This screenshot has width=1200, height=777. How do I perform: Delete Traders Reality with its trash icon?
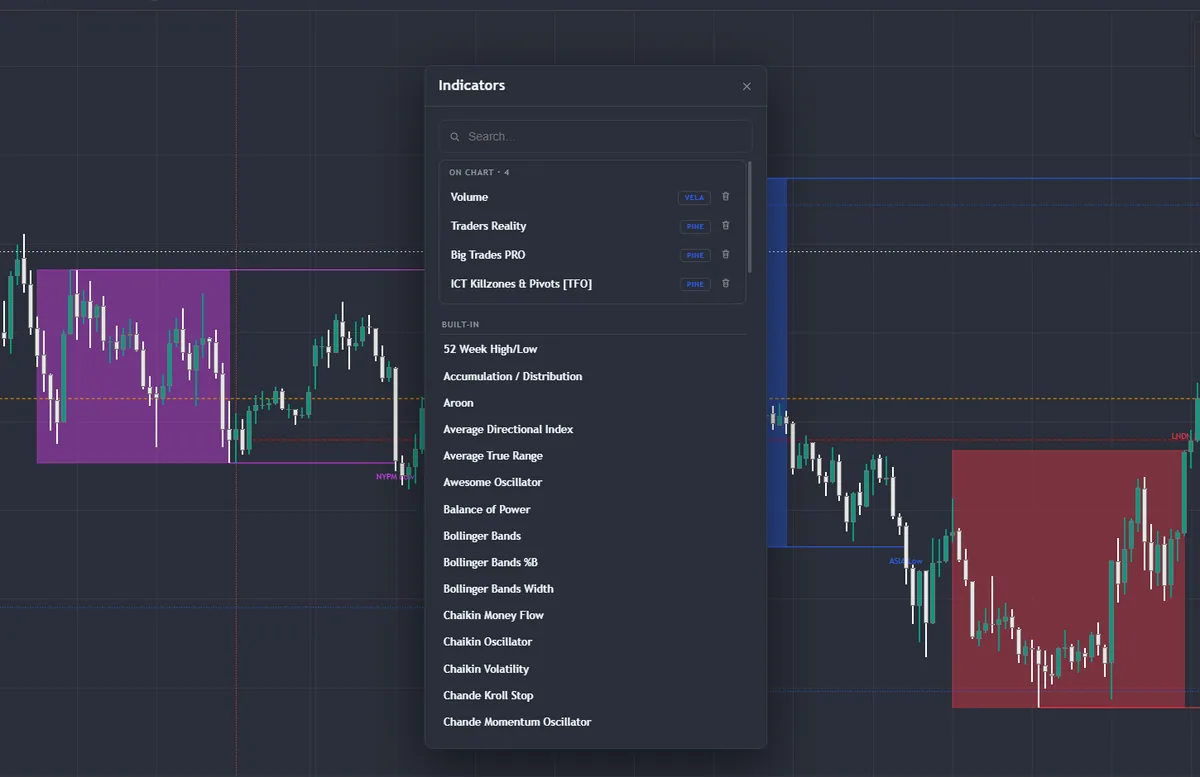coord(726,226)
